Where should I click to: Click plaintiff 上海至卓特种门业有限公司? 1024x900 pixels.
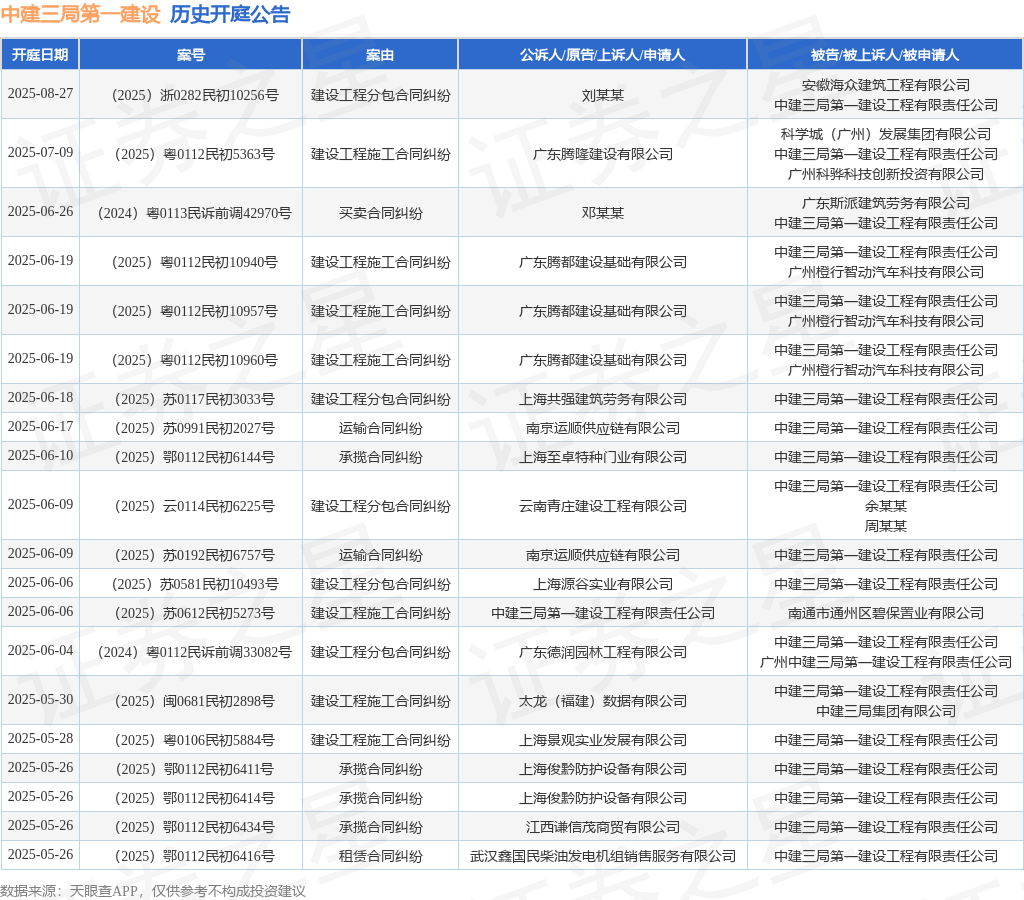coord(603,457)
